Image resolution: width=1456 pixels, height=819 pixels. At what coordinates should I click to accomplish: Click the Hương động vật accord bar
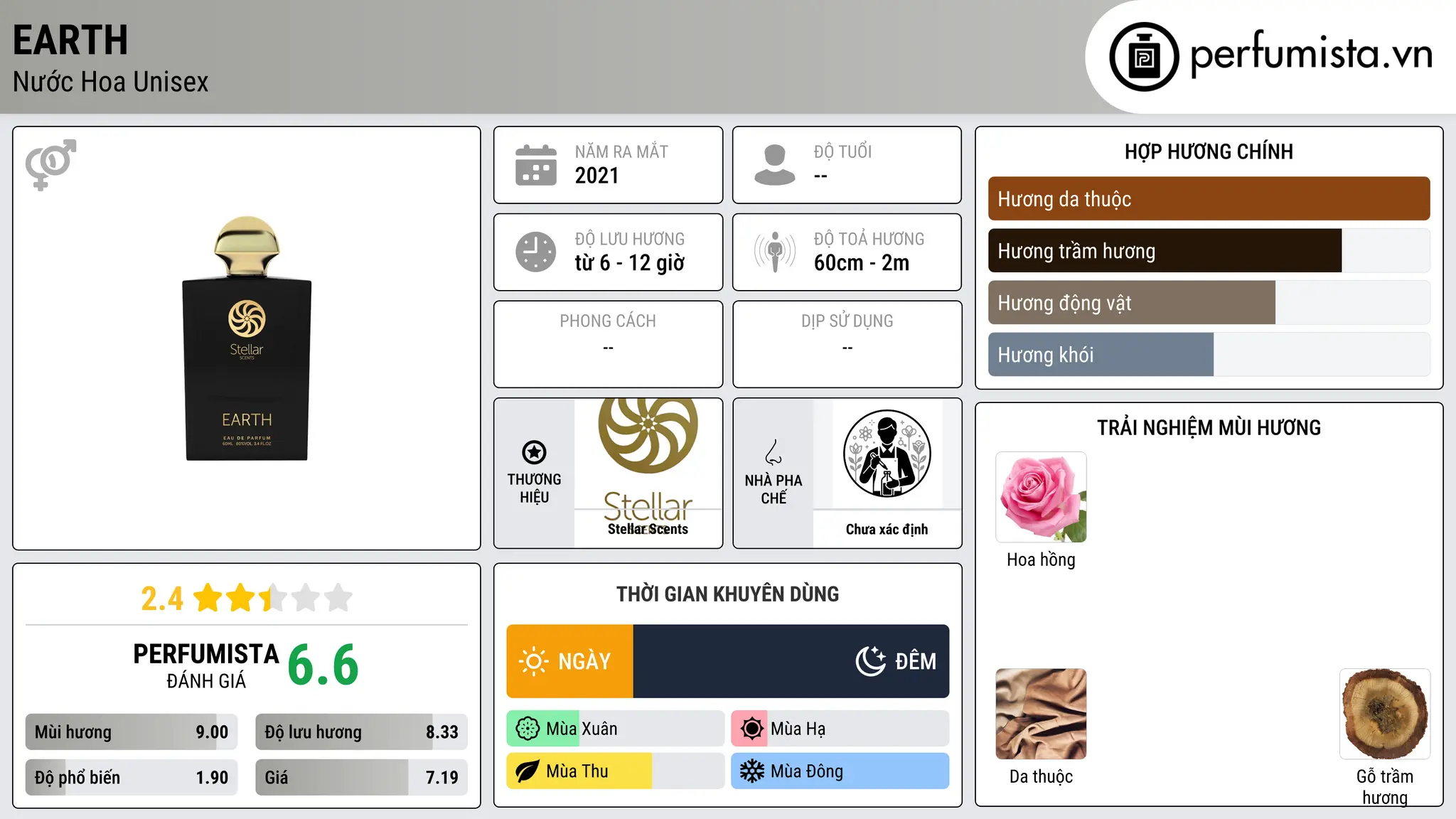click(x=1209, y=303)
